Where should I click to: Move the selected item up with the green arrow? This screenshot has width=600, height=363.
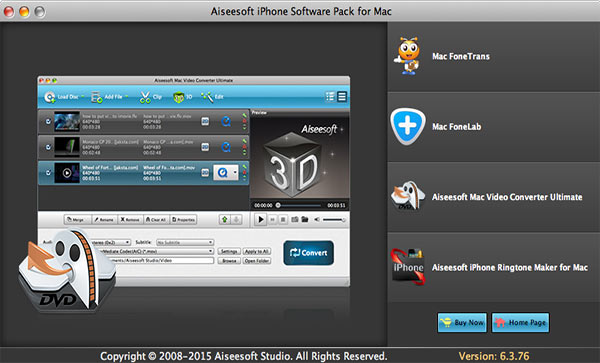pos(225,220)
